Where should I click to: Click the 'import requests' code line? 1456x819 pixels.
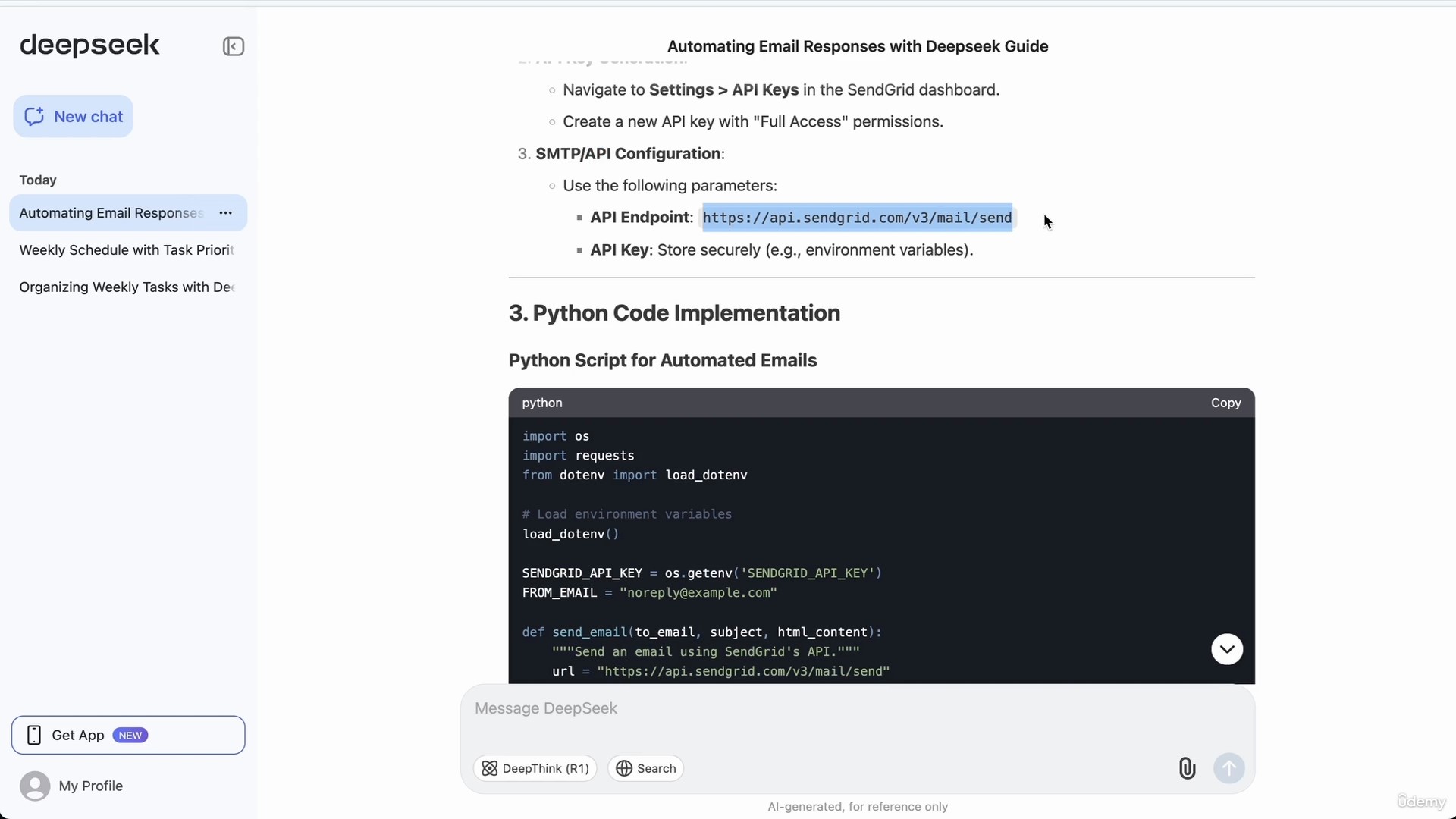point(578,456)
